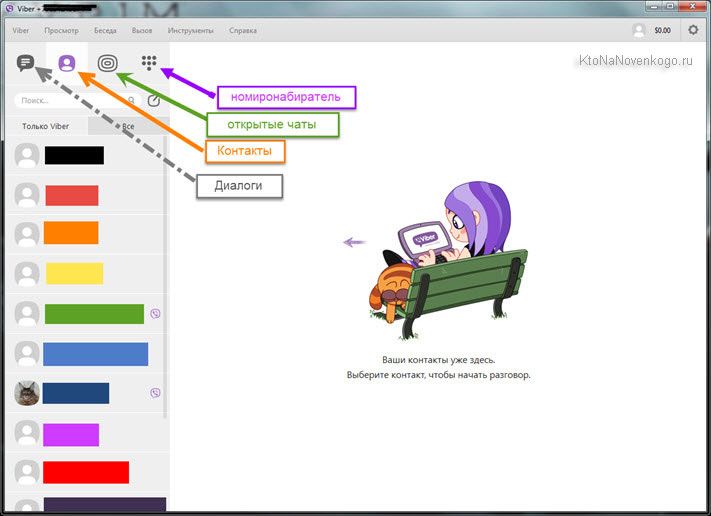The image size is (711, 516).
Task: Click the Viber icon on the dark blue contact row
Action: tap(155, 393)
